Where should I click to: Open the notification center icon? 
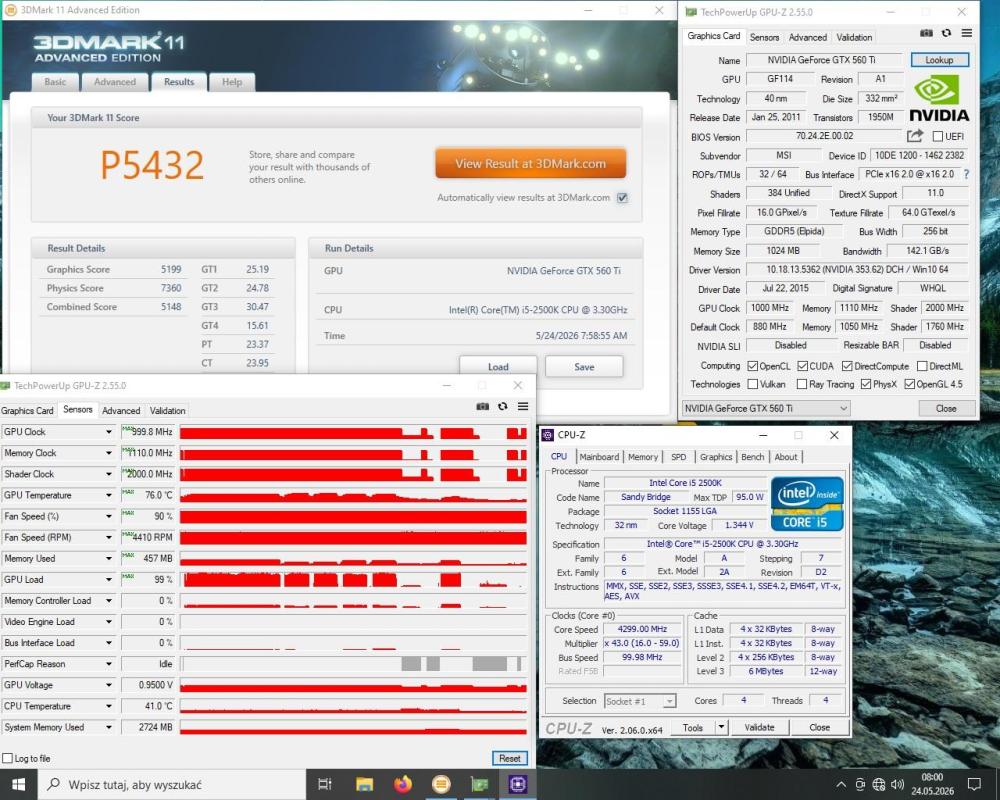click(x=974, y=784)
